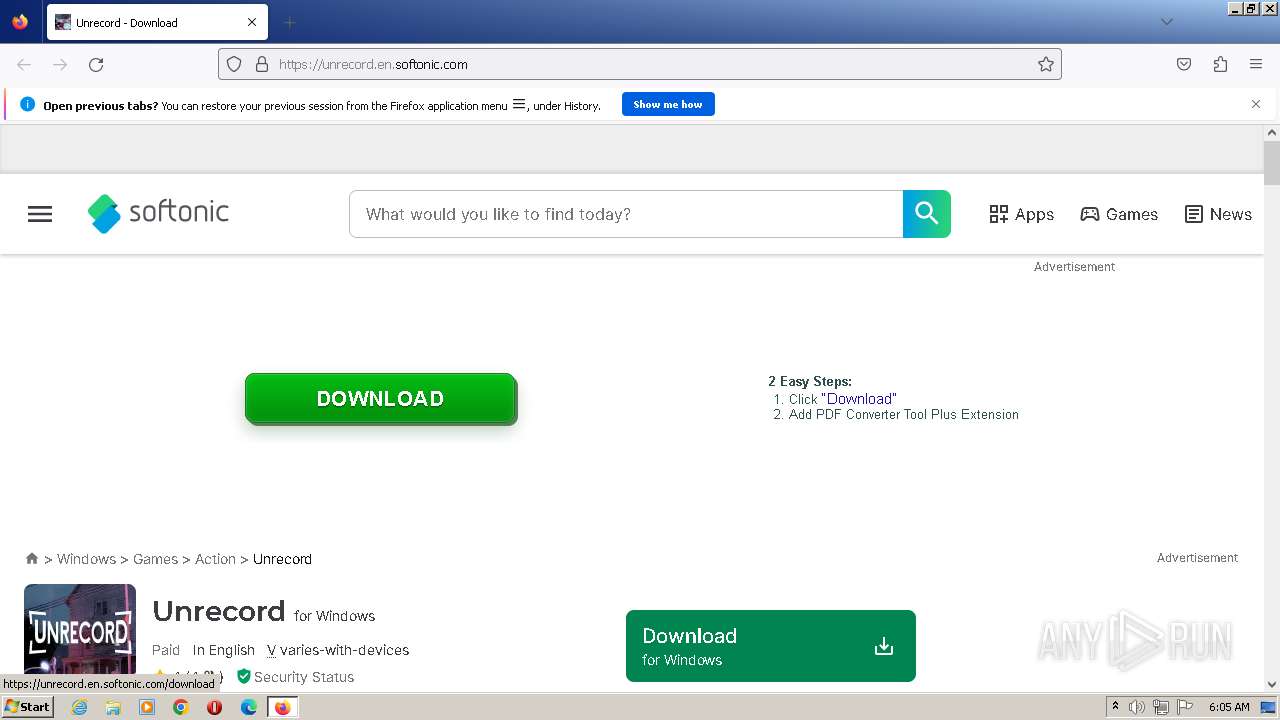
Task: Open the Softonic hamburger menu
Action: [x=40, y=214]
